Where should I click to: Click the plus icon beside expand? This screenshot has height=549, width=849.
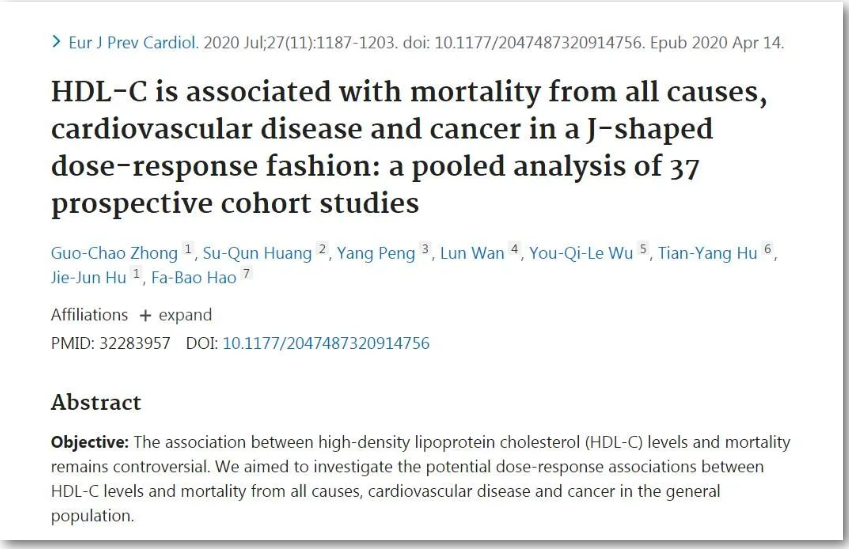coord(145,316)
